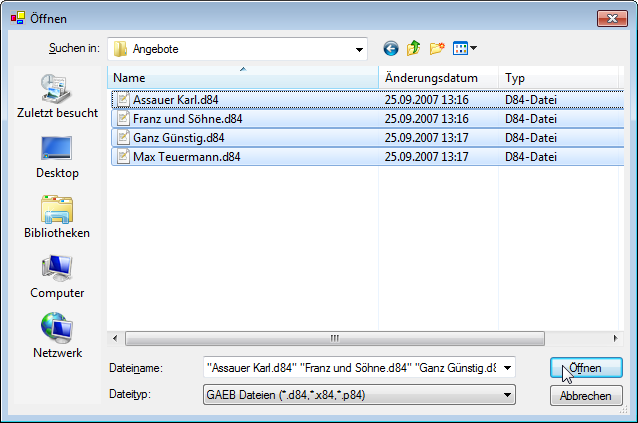Go back using the blue arrow icon
Screen dimensions: 638x423
pyautogui.click(x=391, y=49)
